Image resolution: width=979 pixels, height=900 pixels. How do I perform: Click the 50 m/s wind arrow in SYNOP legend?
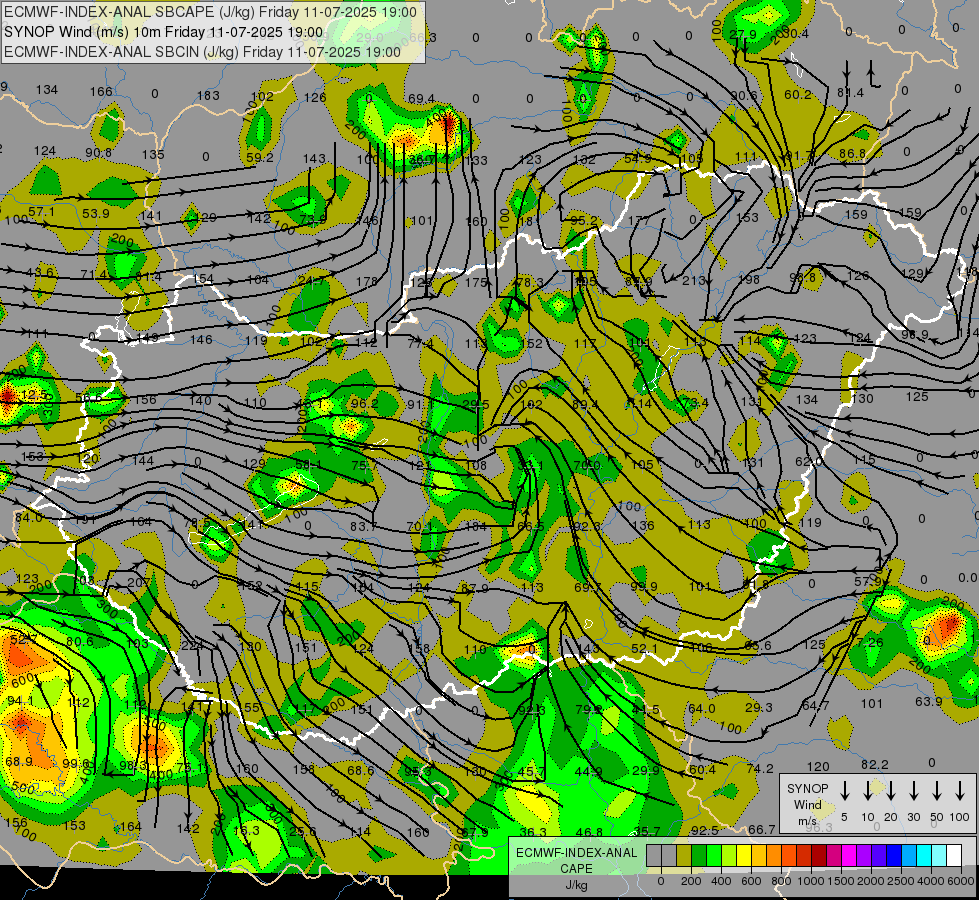pyautogui.click(x=937, y=791)
